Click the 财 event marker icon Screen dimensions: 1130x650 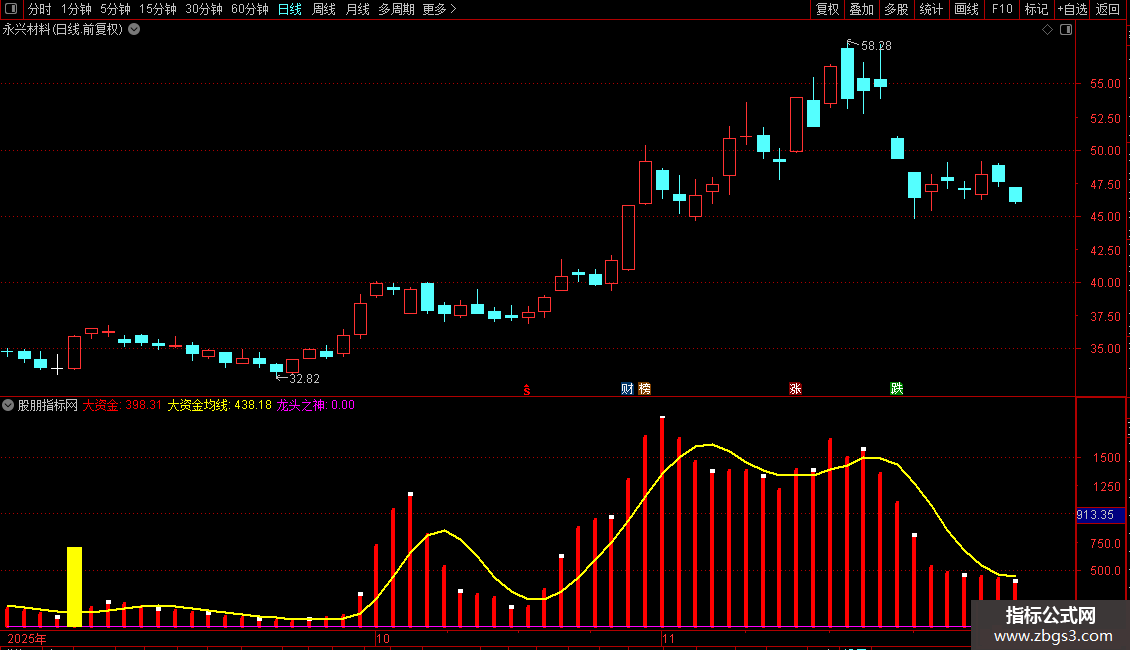(x=627, y=389)
